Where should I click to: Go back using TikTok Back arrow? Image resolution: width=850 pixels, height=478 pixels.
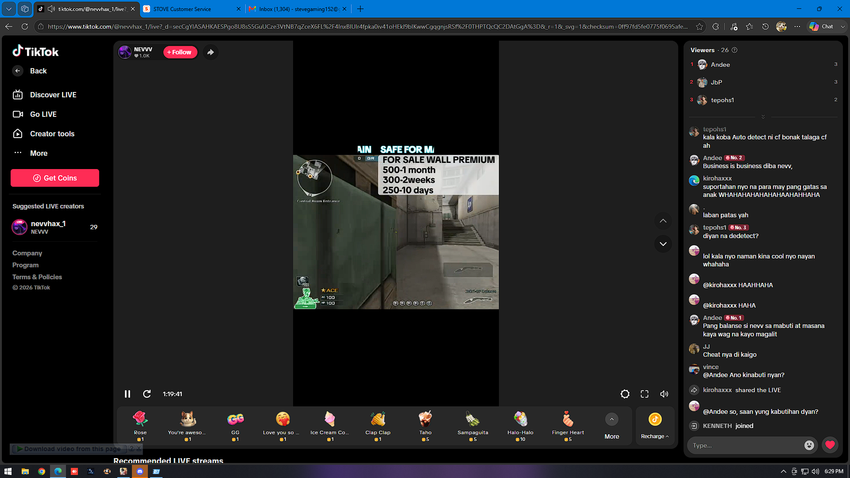coord(18,71)
